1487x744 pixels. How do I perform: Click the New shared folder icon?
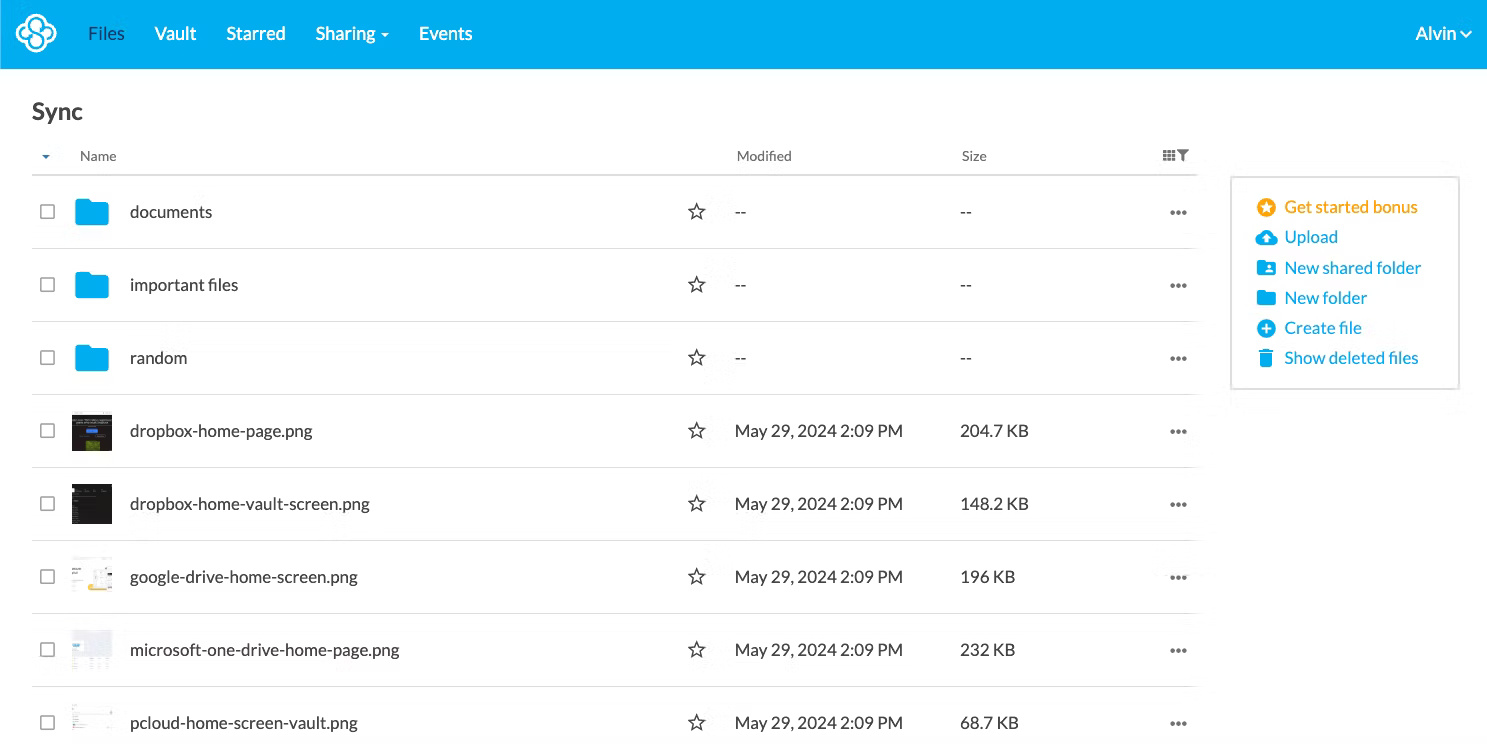coord(1266,267)
